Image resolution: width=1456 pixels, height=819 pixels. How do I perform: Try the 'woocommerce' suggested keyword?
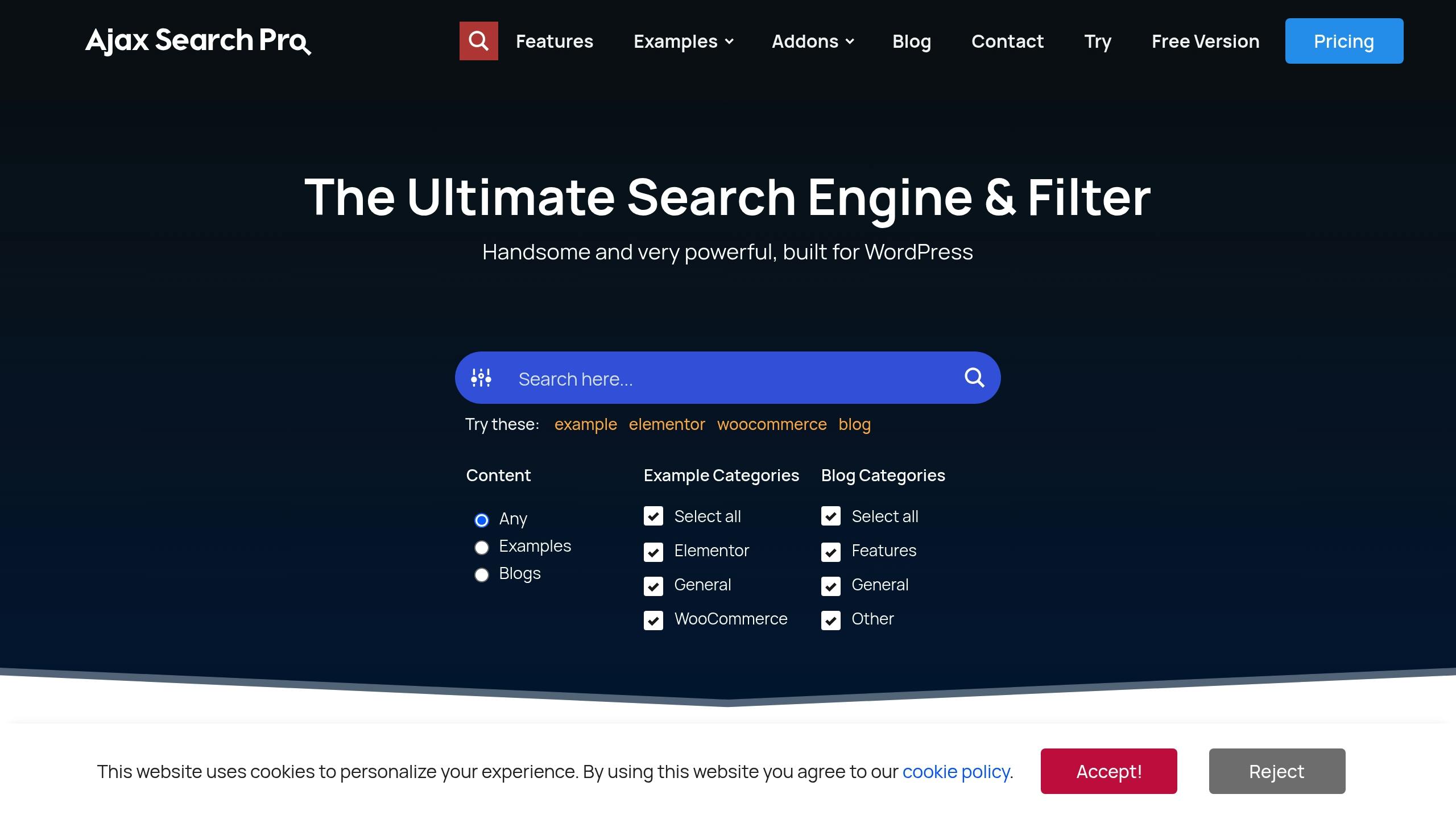click(x=772, y=424)
